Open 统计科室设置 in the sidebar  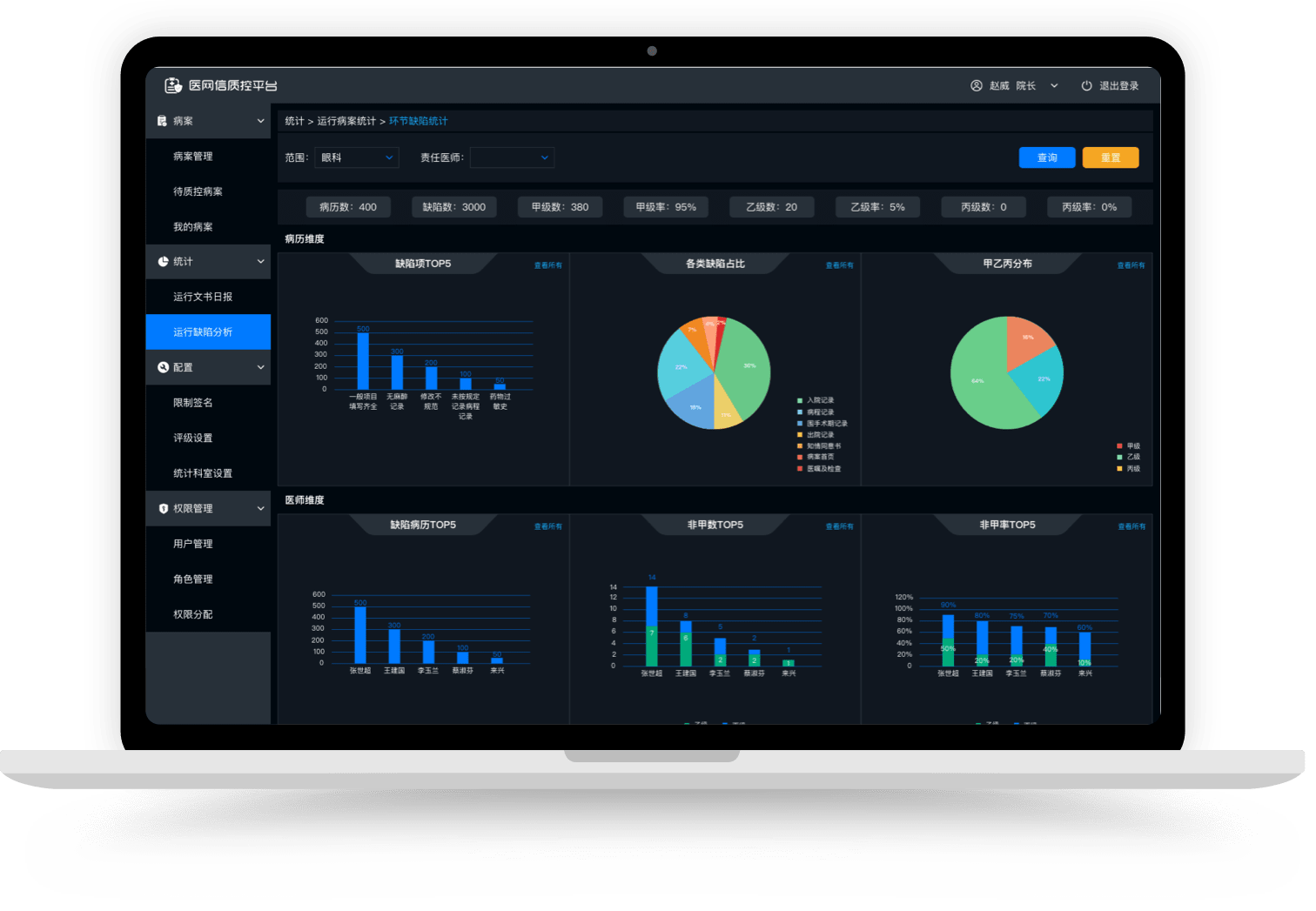(208, 472)
